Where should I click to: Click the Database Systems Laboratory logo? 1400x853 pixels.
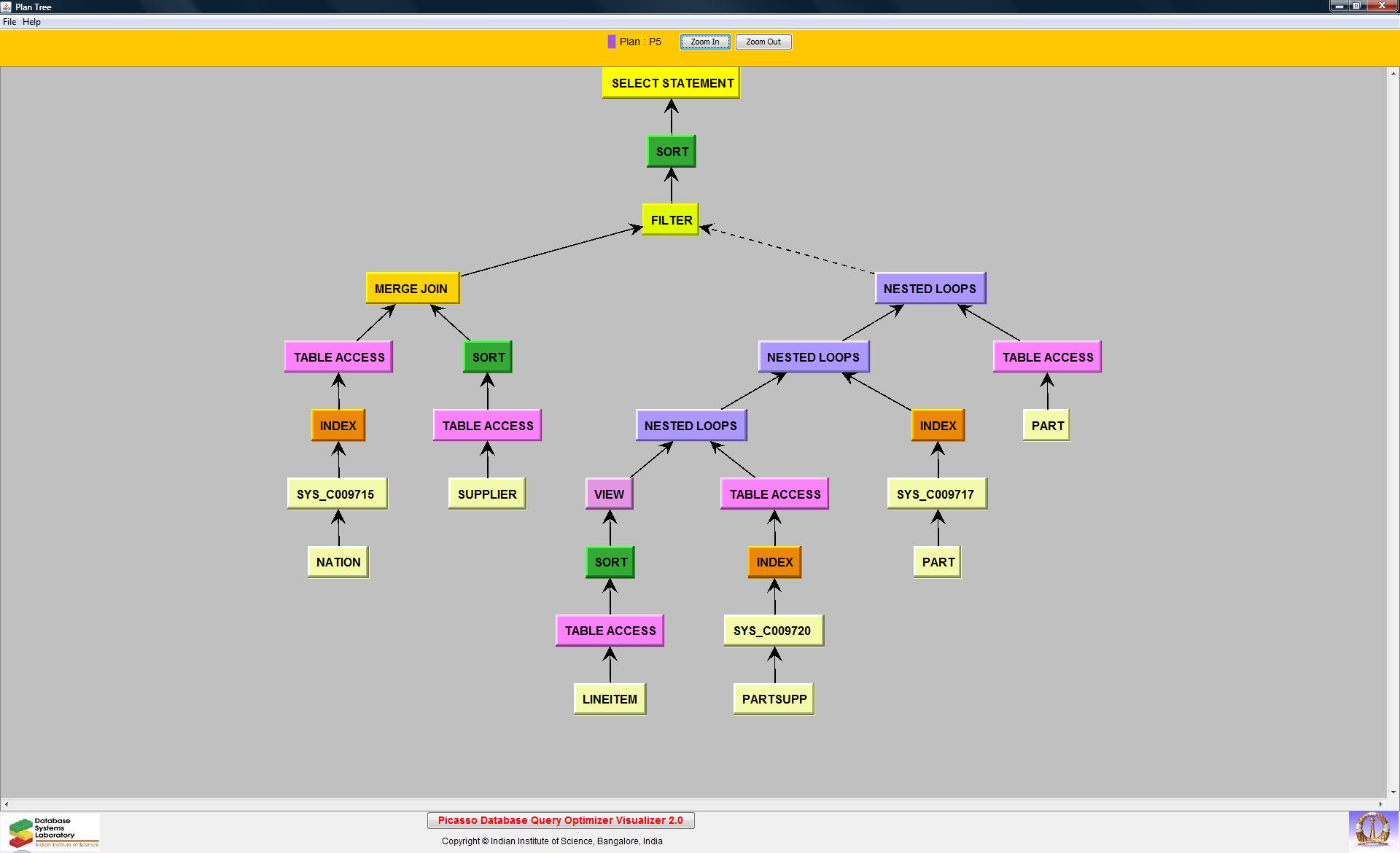pos(51,833)
